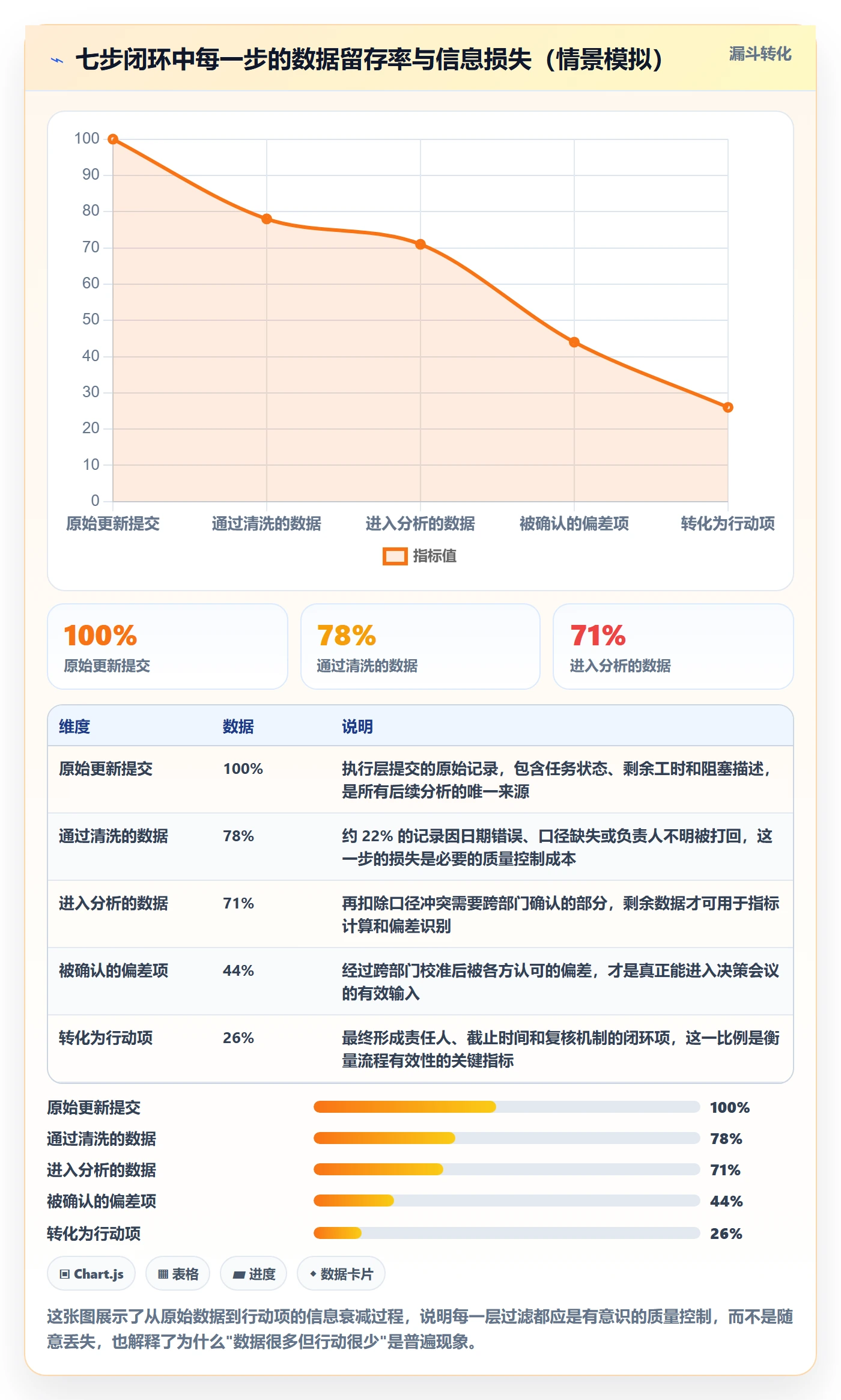The height and width of the screenshot is (1400, 841).
Task: Click the 100% 原始更新提交 data card
Action: click(168, 647)
